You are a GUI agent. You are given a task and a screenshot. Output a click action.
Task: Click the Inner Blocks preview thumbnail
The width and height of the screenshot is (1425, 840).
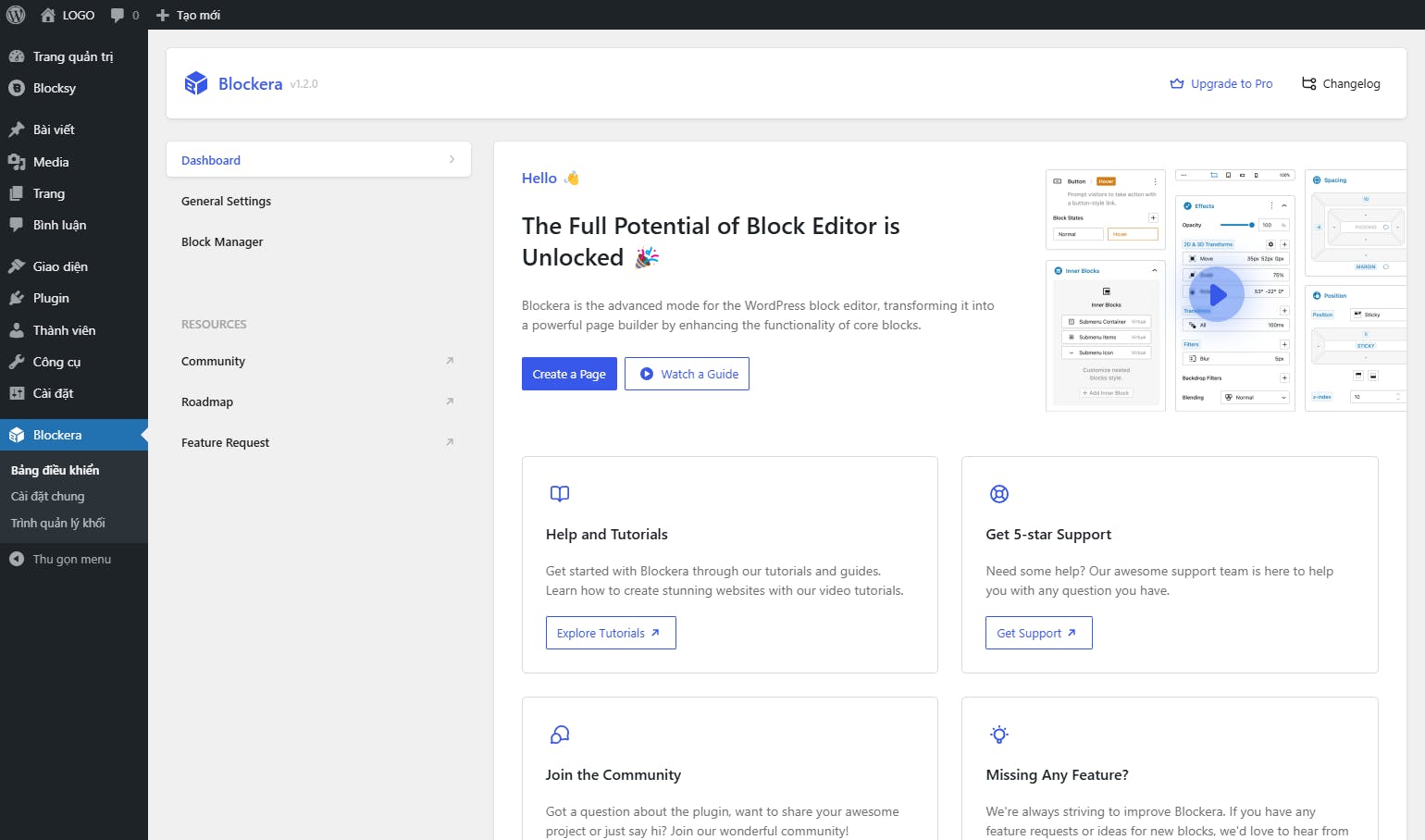1106,335
